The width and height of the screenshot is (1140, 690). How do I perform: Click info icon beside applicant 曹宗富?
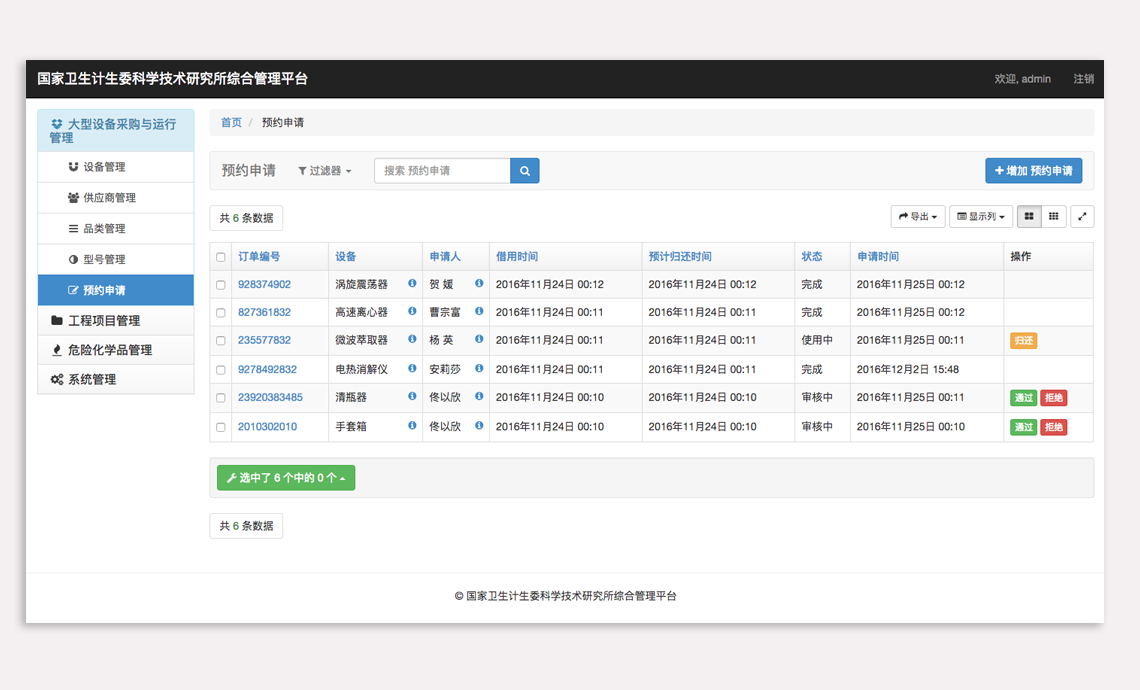(x=479, y=312)
